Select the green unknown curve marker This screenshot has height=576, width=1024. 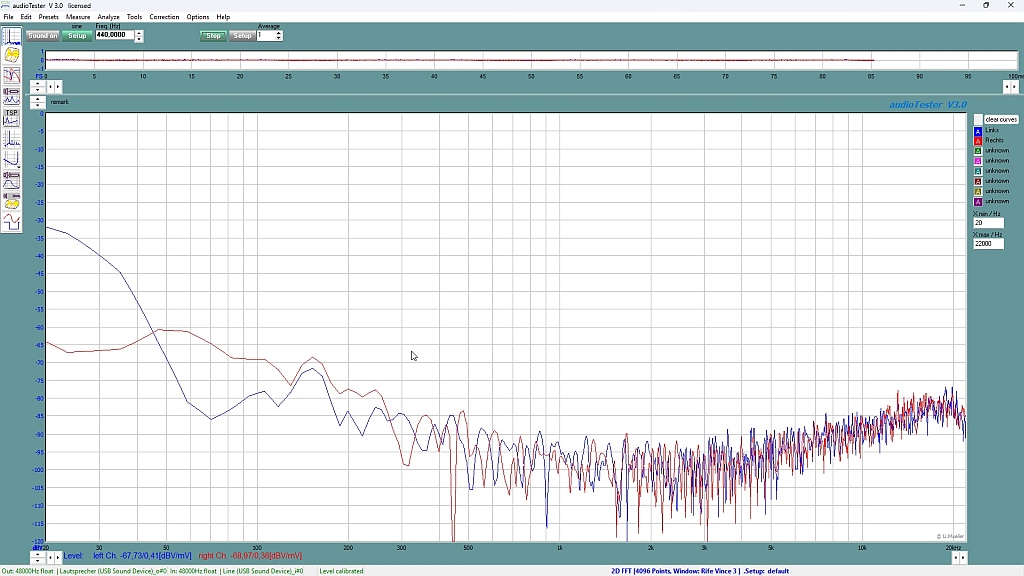[x=978, y=151]
